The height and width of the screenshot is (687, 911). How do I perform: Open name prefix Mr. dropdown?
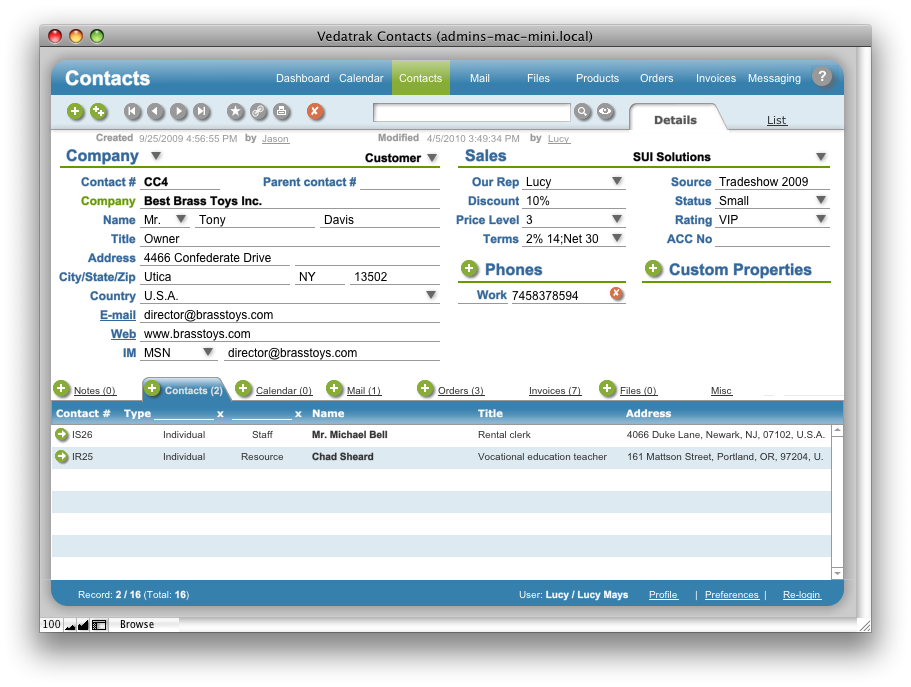click(181, 219)
